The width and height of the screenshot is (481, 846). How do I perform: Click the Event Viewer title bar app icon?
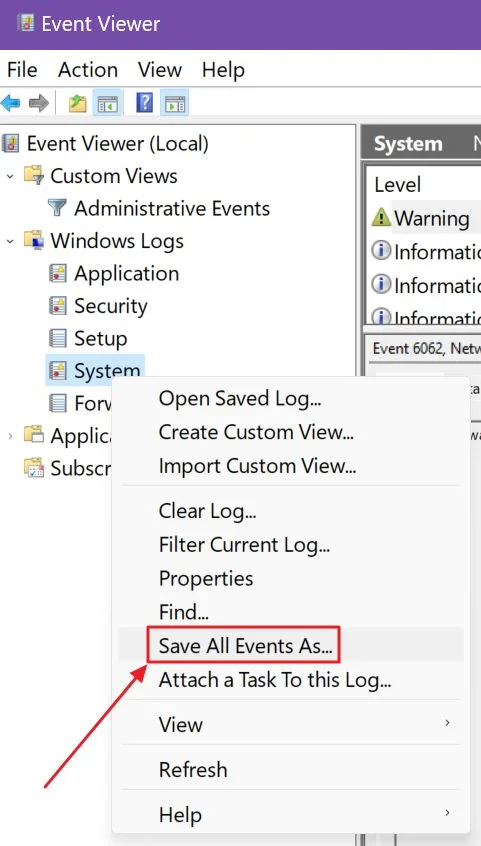tap(25, 23)
